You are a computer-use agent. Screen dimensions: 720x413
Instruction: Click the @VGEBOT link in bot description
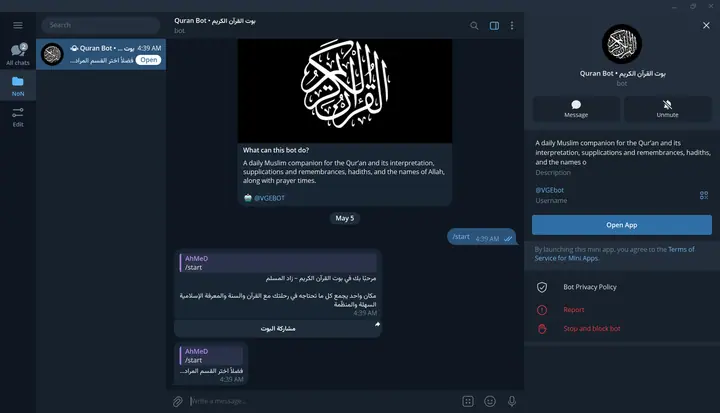269,198
